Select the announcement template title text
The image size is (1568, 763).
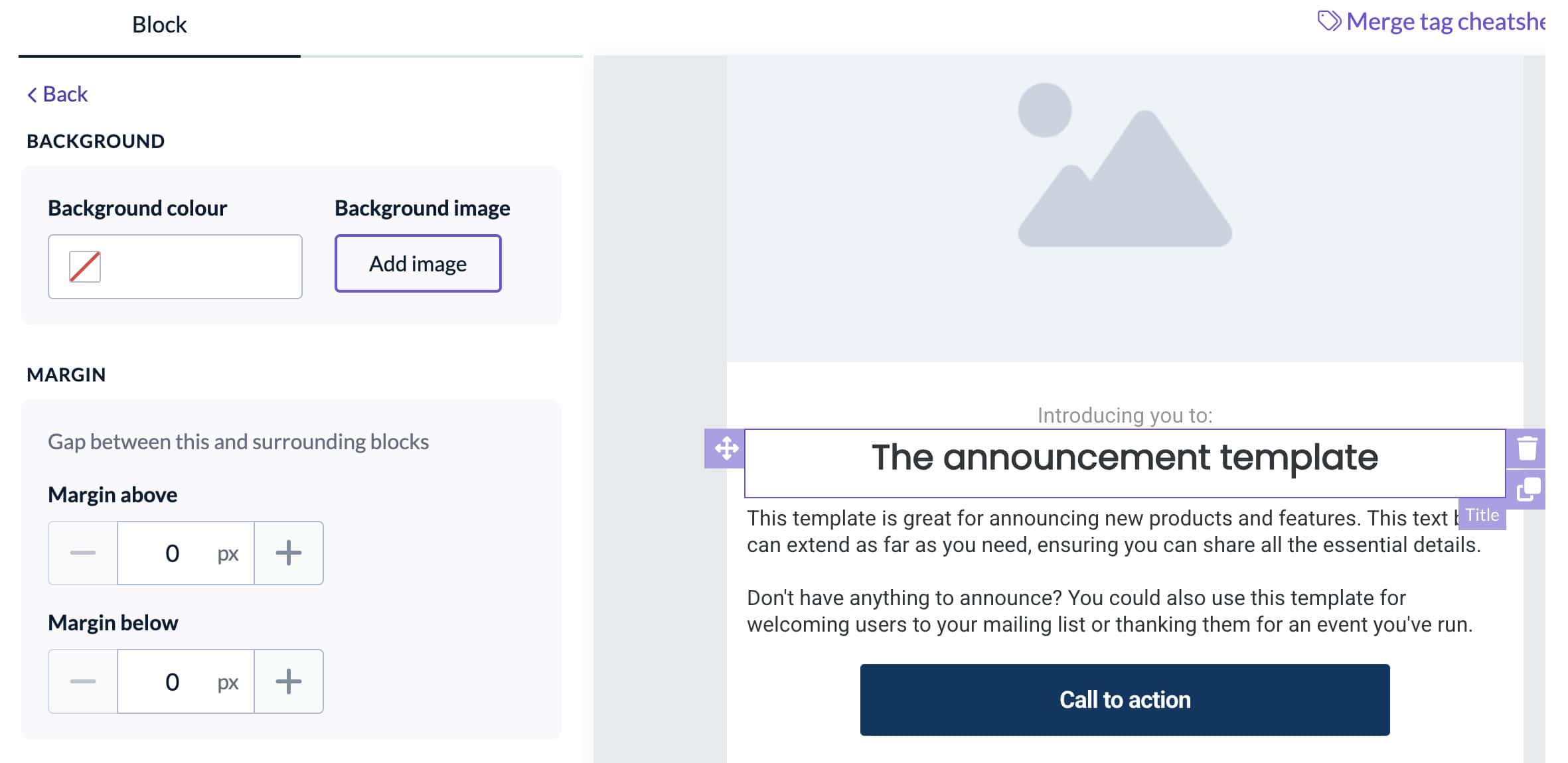(1125, 456)
